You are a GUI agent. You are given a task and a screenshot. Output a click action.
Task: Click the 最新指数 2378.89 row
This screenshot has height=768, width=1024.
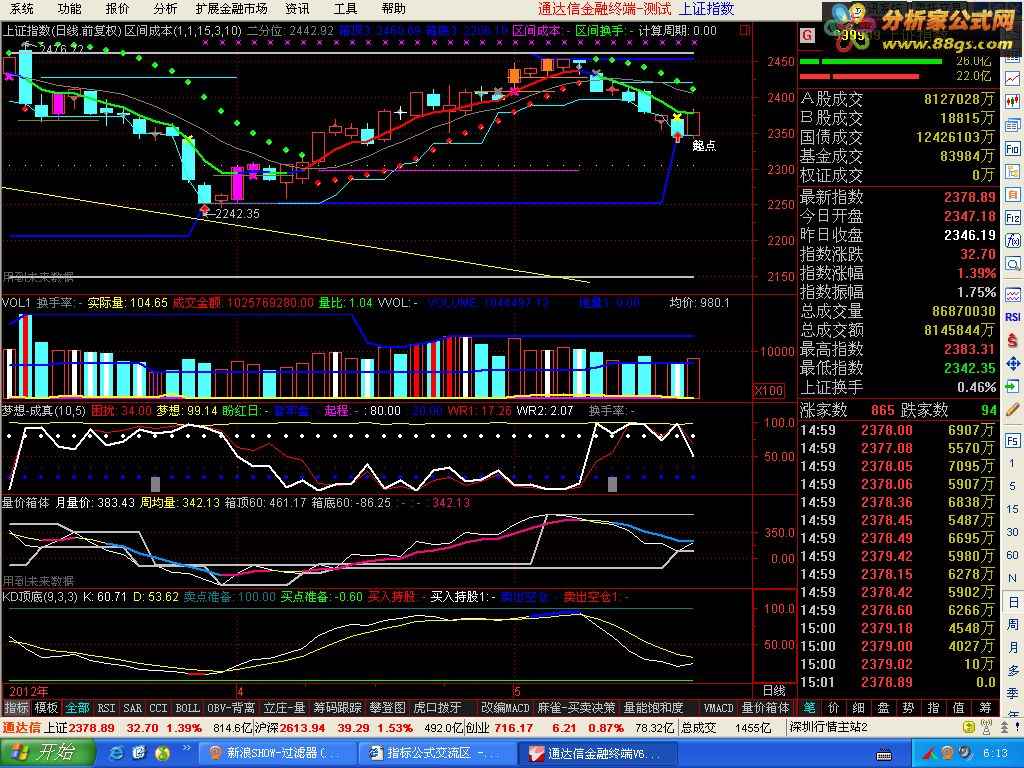tap(898, 197)
